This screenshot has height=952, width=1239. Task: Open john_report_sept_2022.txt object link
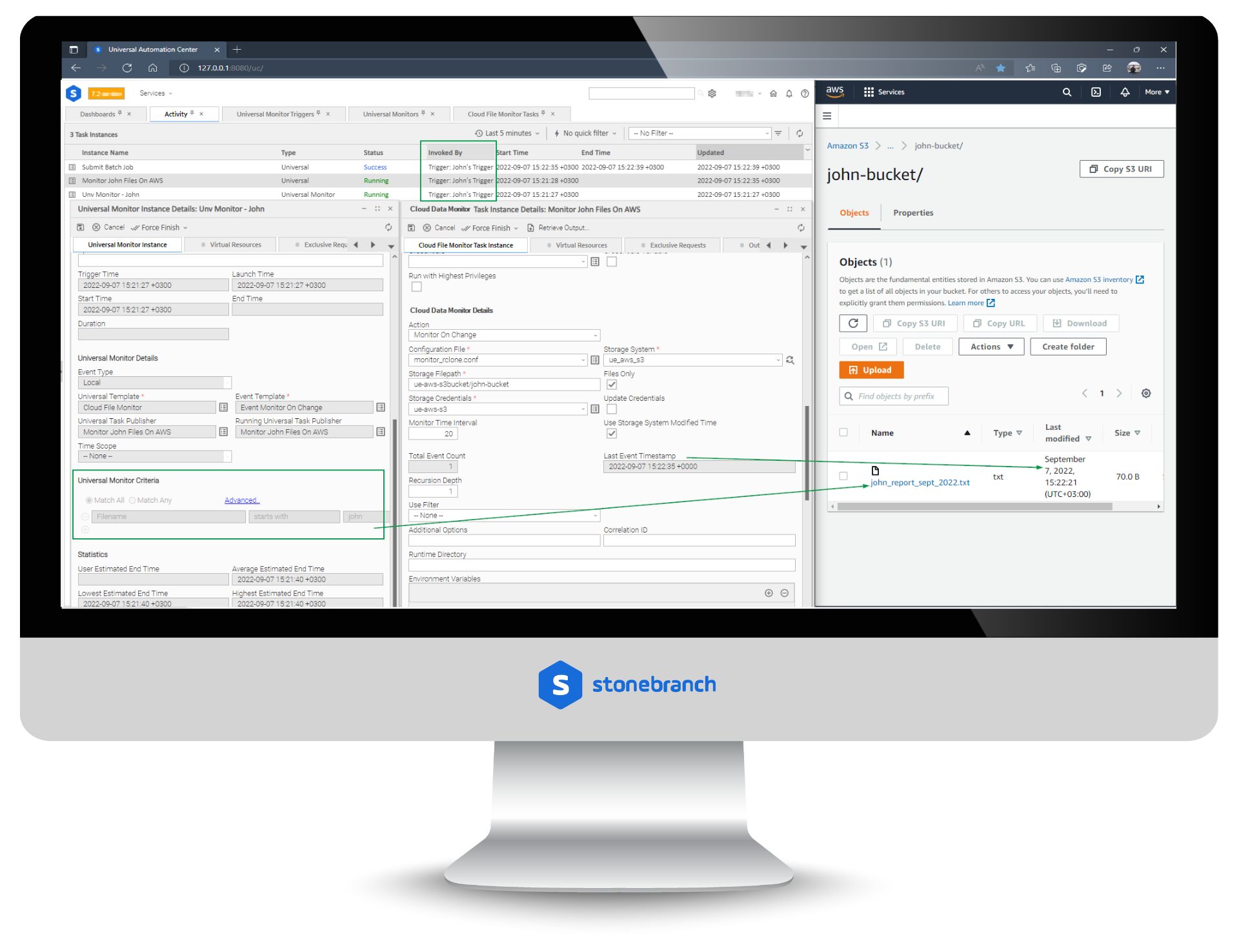[920, 483]
